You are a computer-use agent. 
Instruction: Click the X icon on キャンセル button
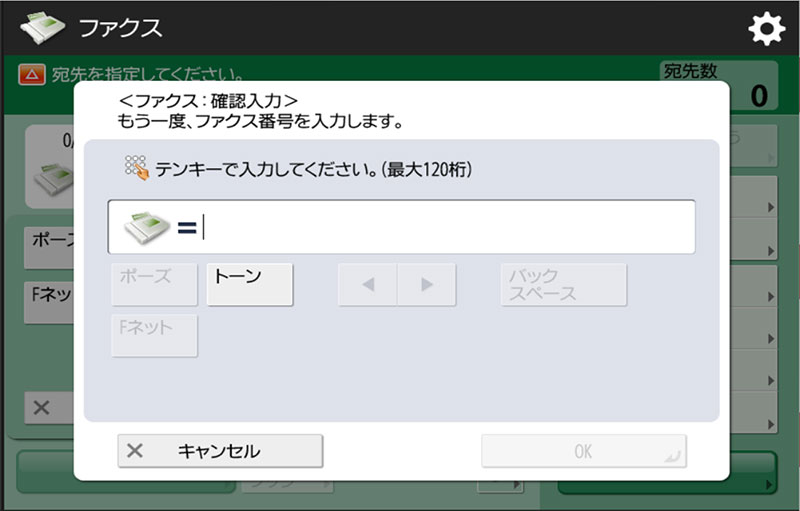(135, 451)
